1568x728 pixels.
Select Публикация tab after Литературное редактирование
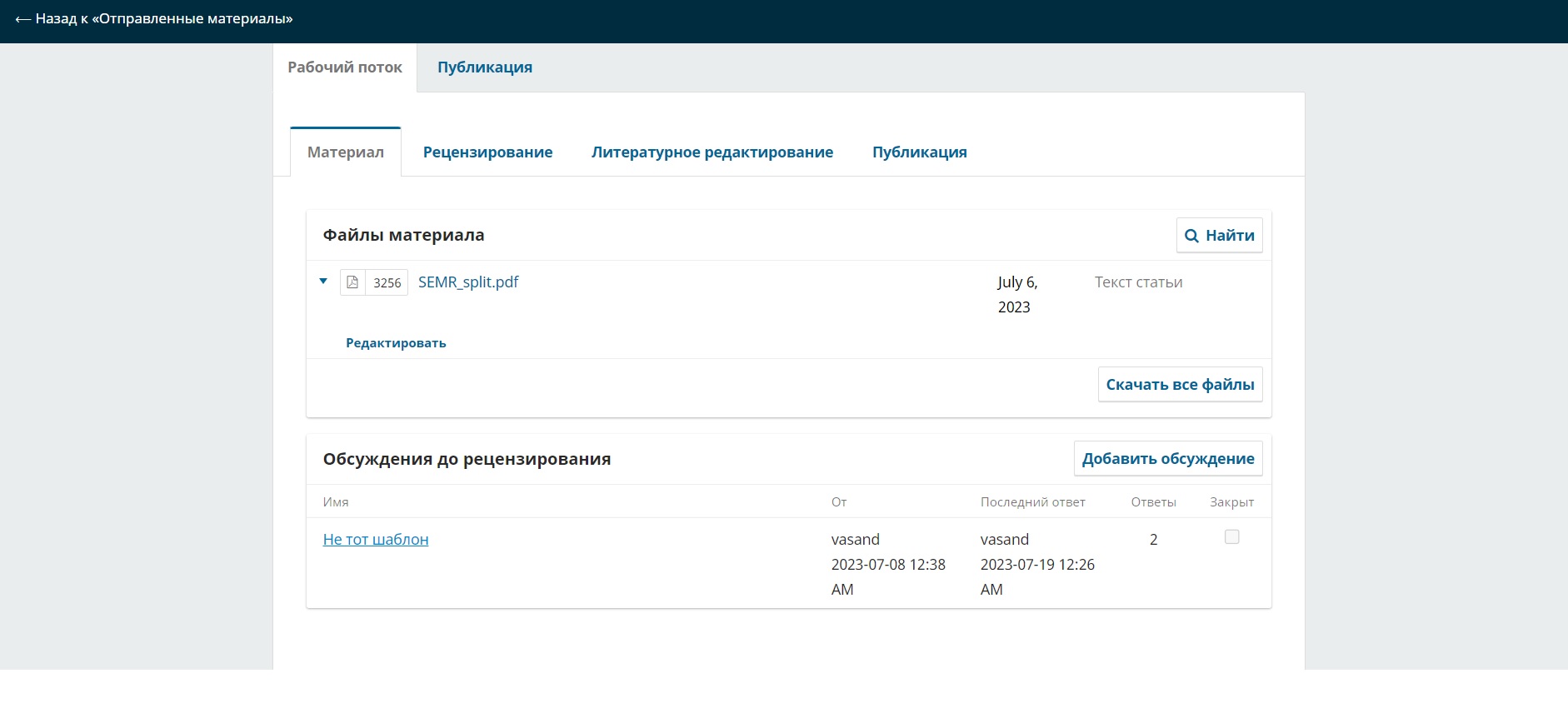[919, 152]
